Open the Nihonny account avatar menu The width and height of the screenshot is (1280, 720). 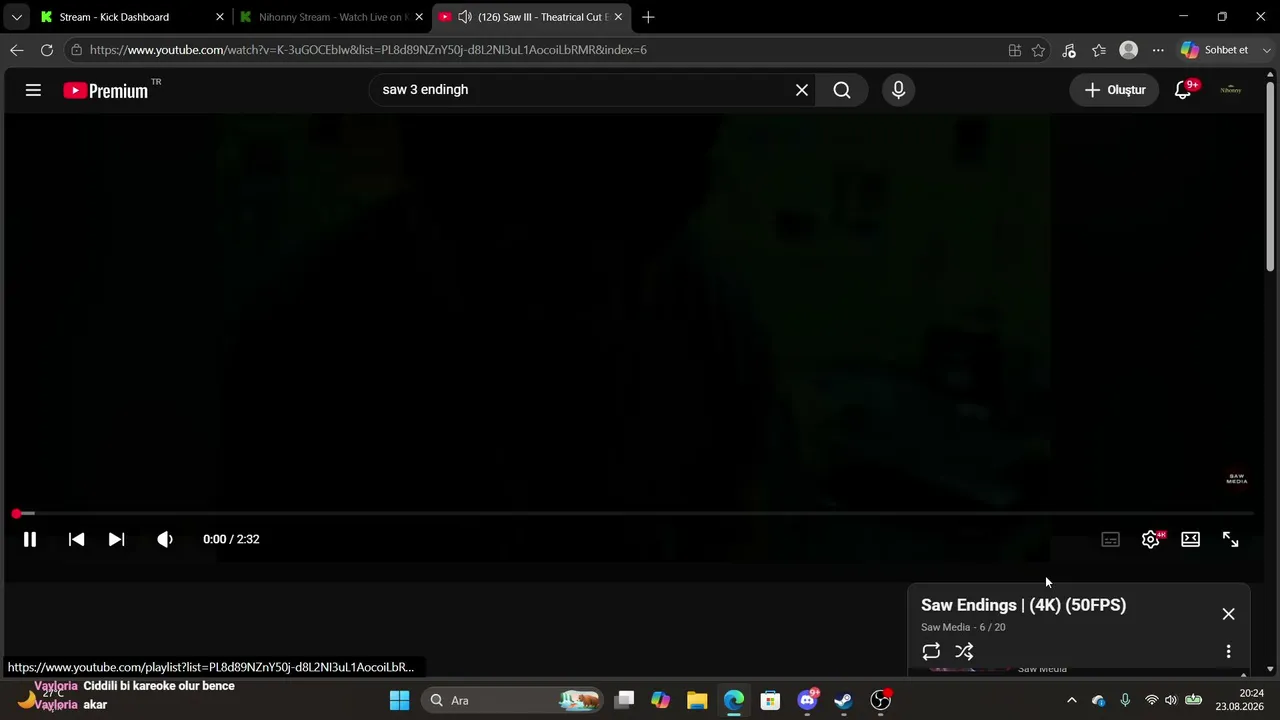pos(1230,90)
